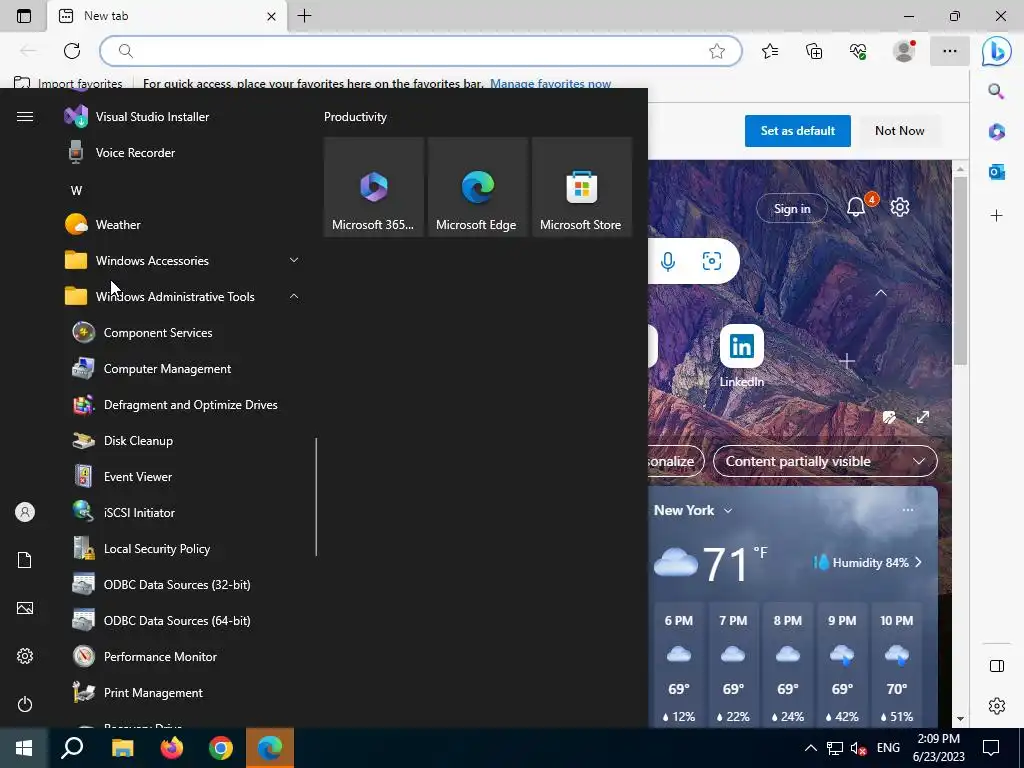Focus the Edge address bar
Screen dimensions: 1024x768
click(421, 51)
